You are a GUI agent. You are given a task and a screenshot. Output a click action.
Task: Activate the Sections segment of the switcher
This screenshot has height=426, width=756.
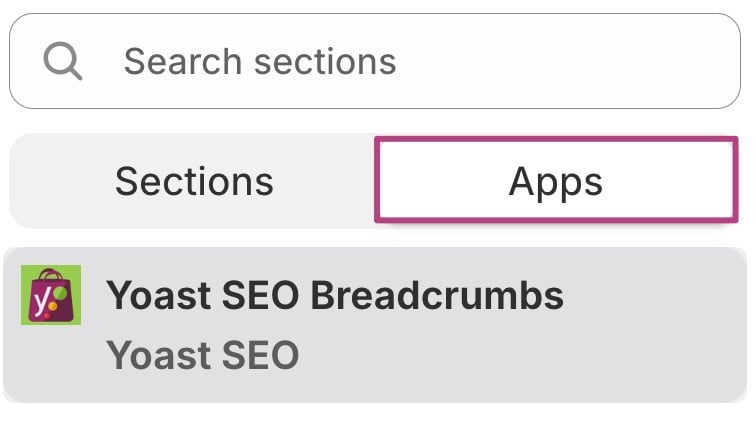(194, 182)
